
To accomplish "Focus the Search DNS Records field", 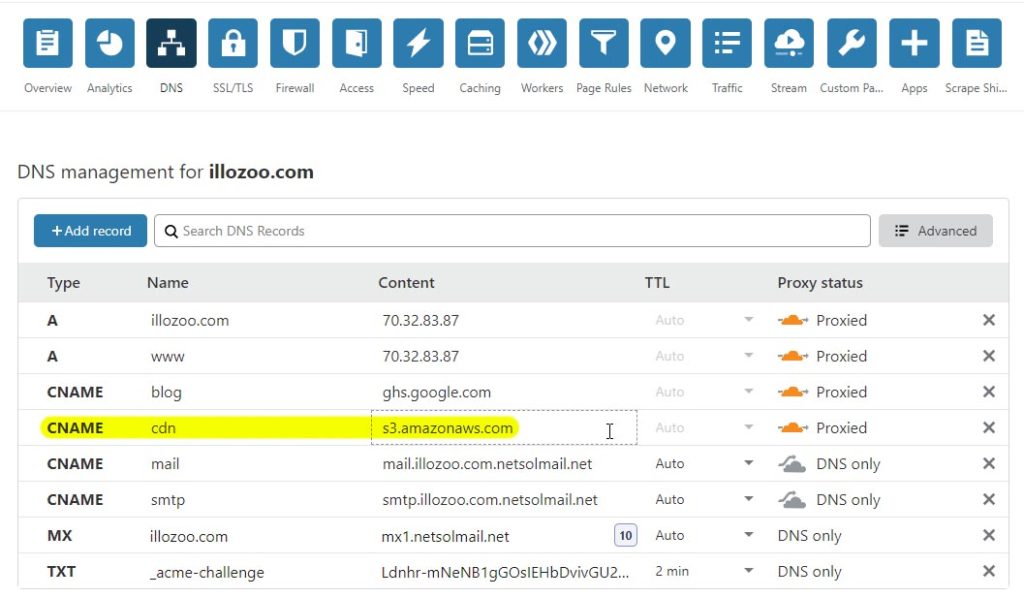I will tap(512, 230).
